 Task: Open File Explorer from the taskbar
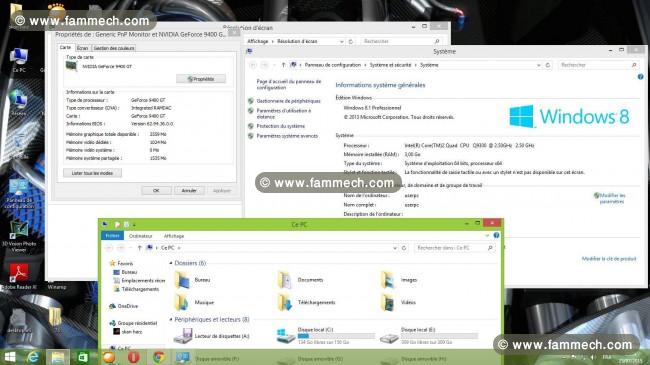point(58,357)
